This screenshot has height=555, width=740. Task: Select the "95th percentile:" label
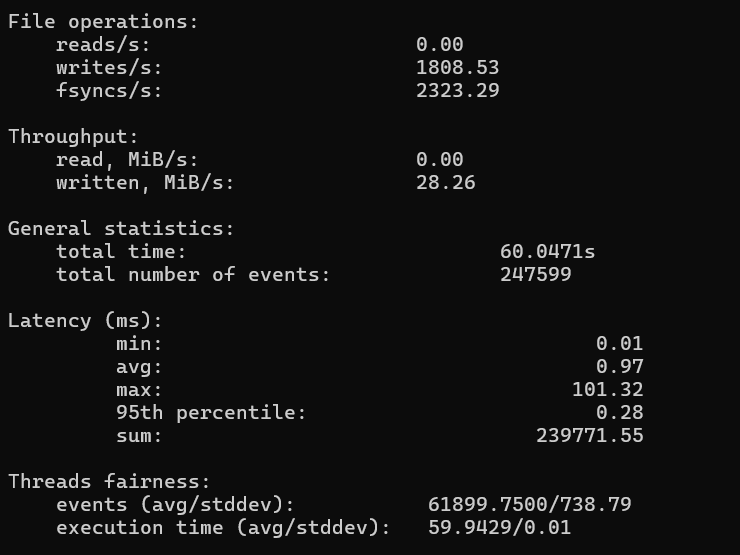(211, 413)
